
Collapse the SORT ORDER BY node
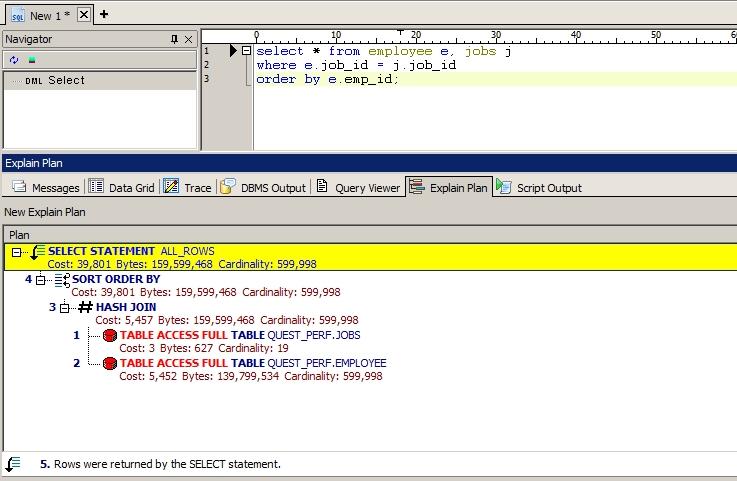tap(41, 280)
